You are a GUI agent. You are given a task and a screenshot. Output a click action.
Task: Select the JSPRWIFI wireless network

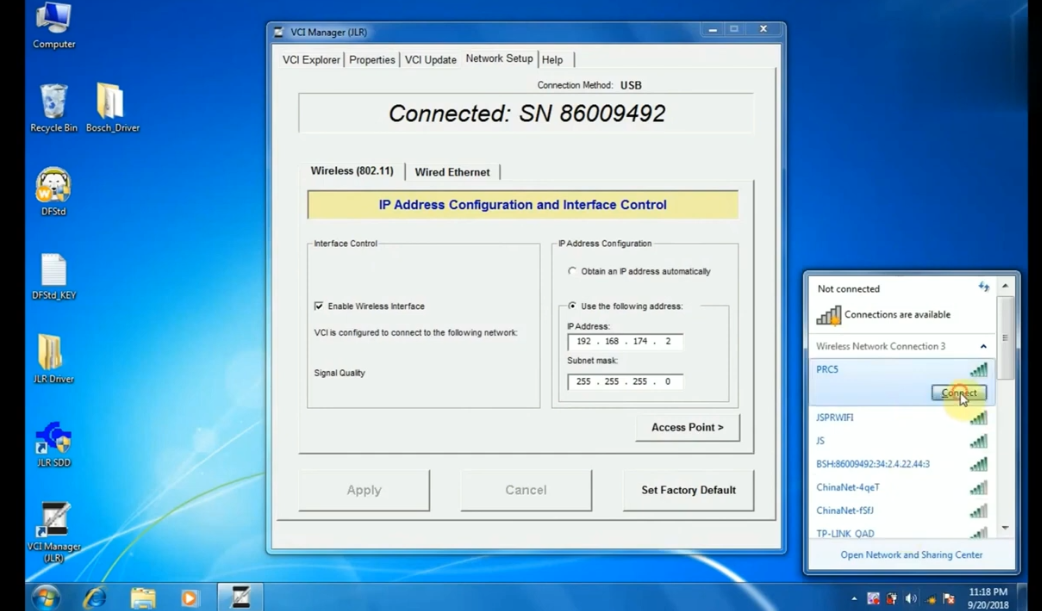902,418
